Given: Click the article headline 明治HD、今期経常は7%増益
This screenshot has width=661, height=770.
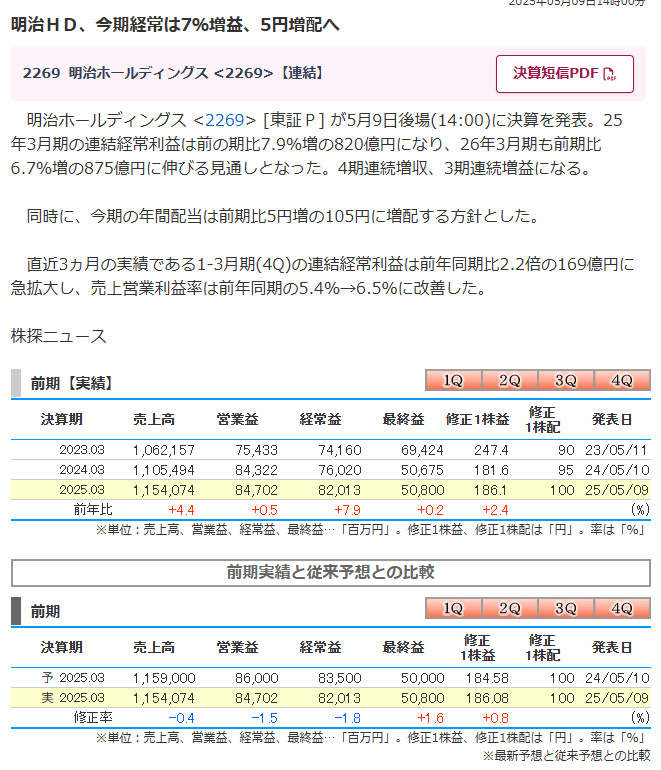Looking at the screenshot, I should pyautogui.click(x=175, y=25).
